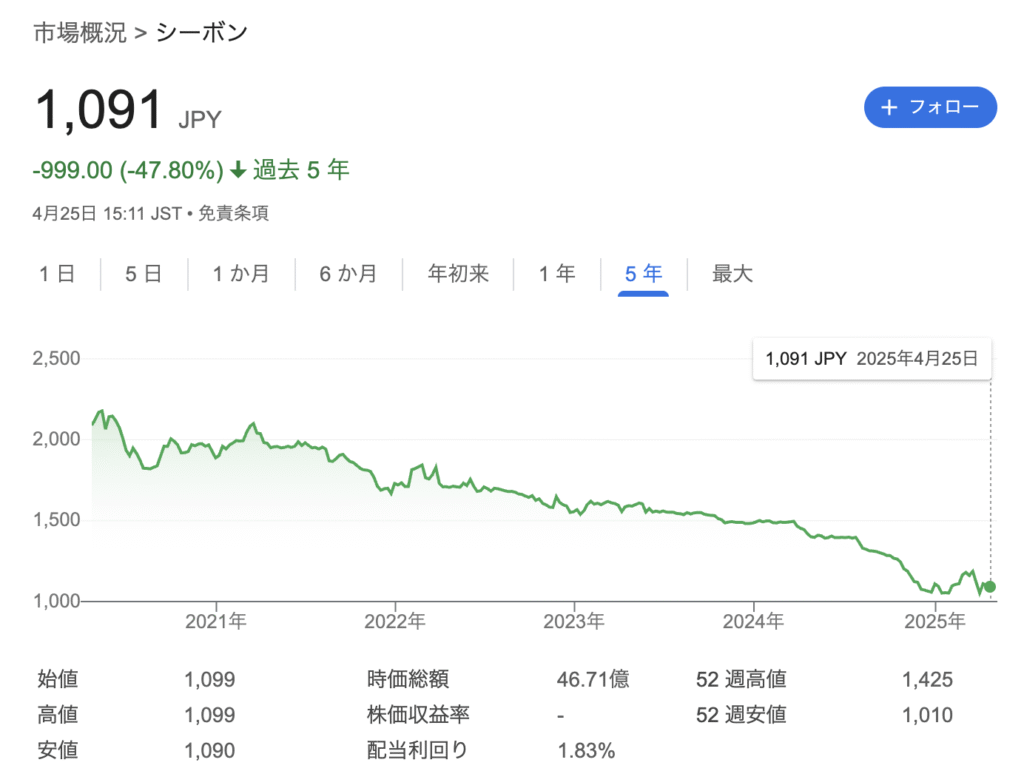Image resolution: width=1024 pixels, height=771 pixels.
Task: Click the green end-point dot on the chart
Action: 990,586
